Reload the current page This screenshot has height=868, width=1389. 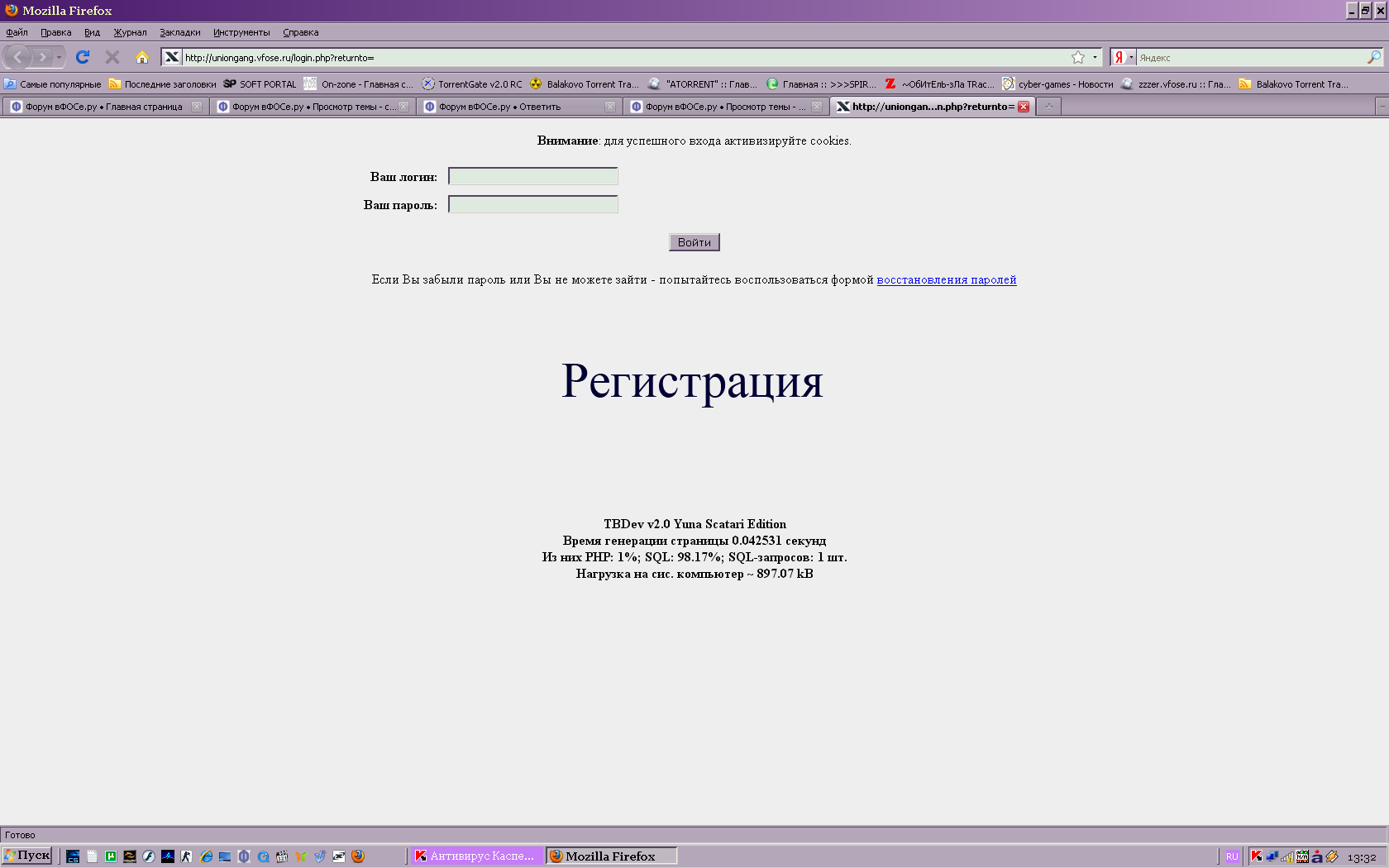(83, 57)
